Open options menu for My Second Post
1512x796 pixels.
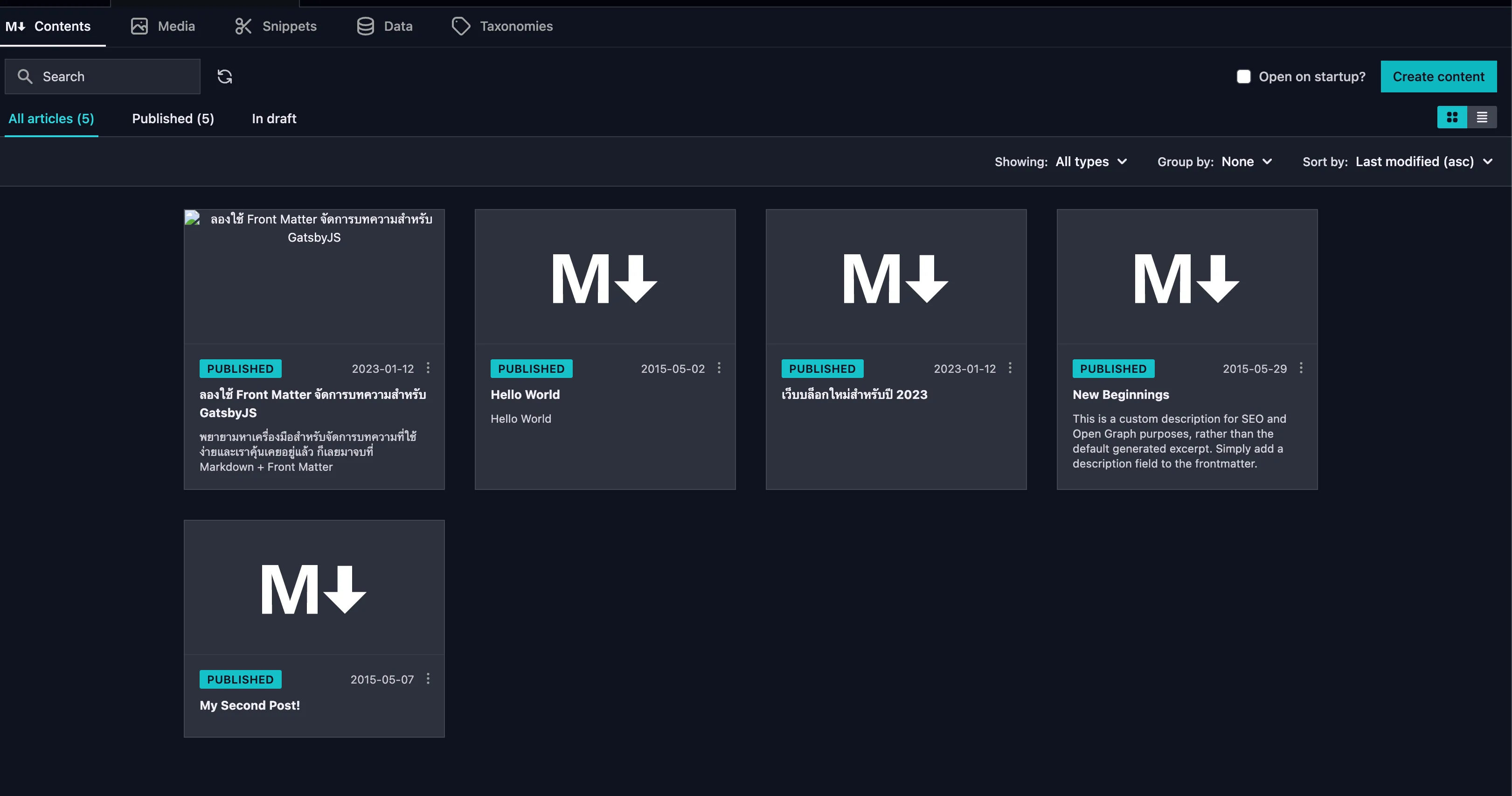click(x=427, y=679)
